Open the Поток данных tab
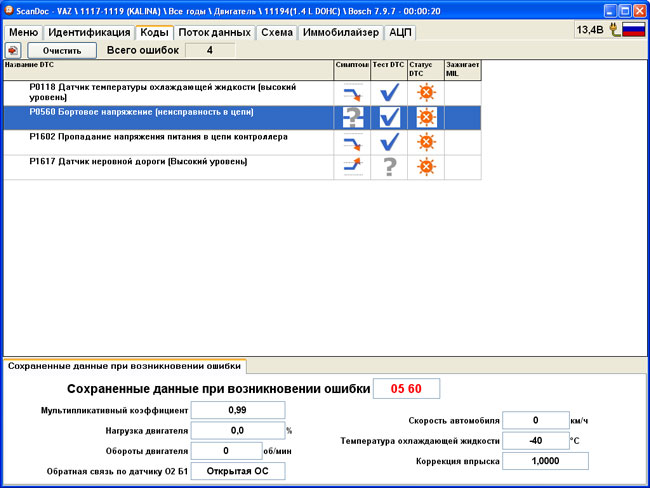 [214, 32]
